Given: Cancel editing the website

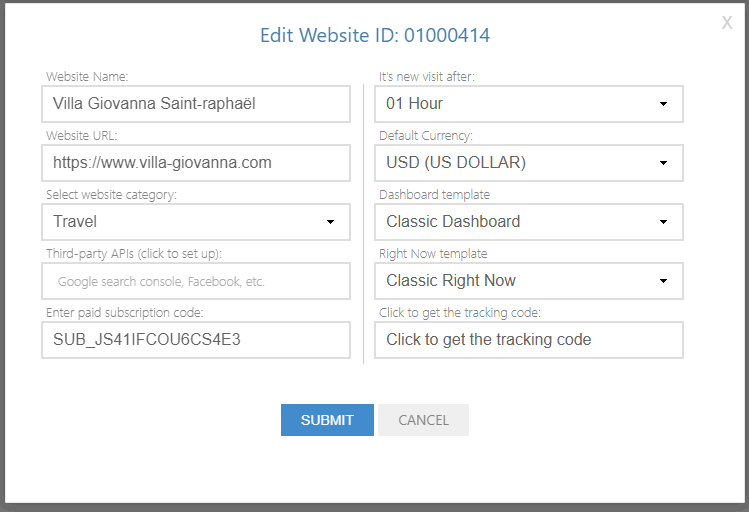Looking at the screenshot, I should coord(423,420).
